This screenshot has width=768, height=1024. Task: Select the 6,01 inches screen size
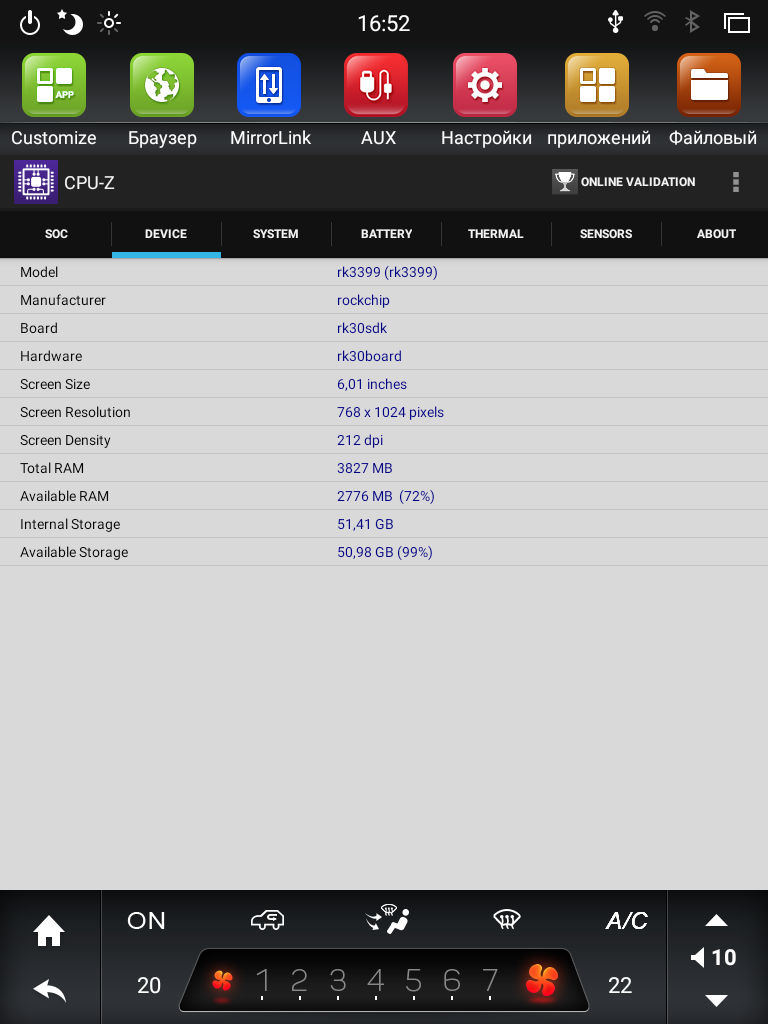click(x=372, y=385)
